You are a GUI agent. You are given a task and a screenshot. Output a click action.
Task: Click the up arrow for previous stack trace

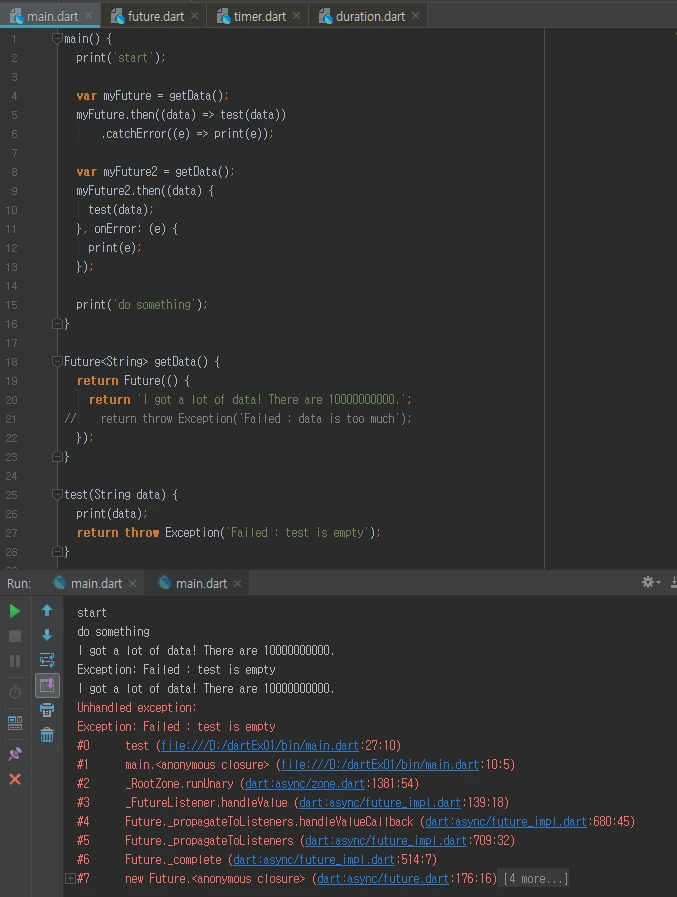[x=47, y=610]
